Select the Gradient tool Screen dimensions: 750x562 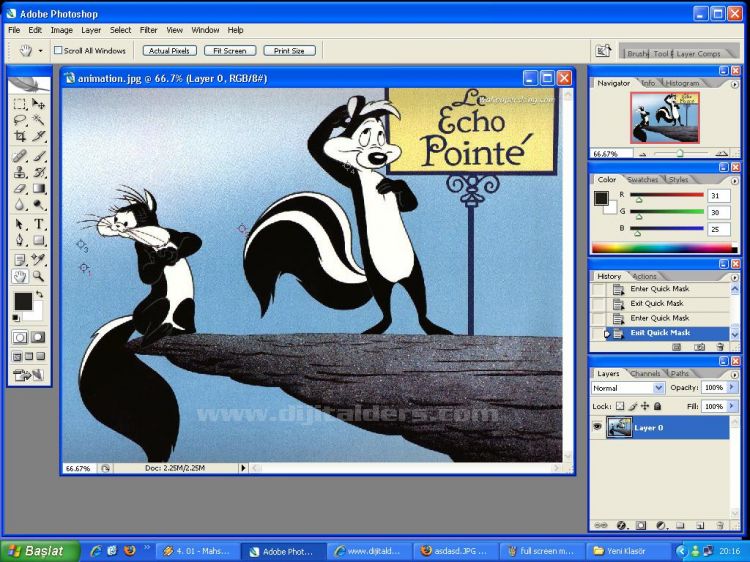(38, 188)
